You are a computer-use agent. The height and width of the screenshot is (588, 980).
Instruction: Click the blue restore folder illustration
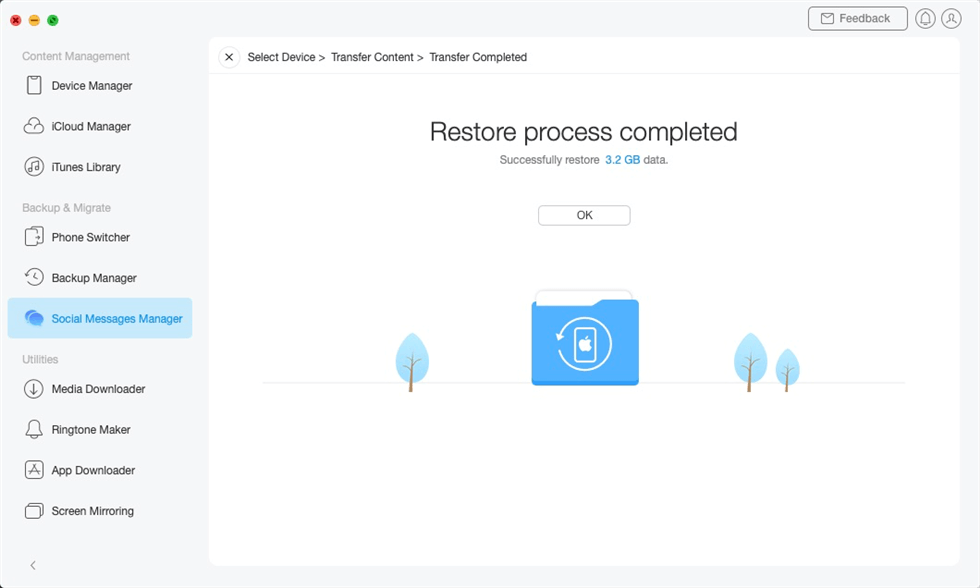point(585,342)
